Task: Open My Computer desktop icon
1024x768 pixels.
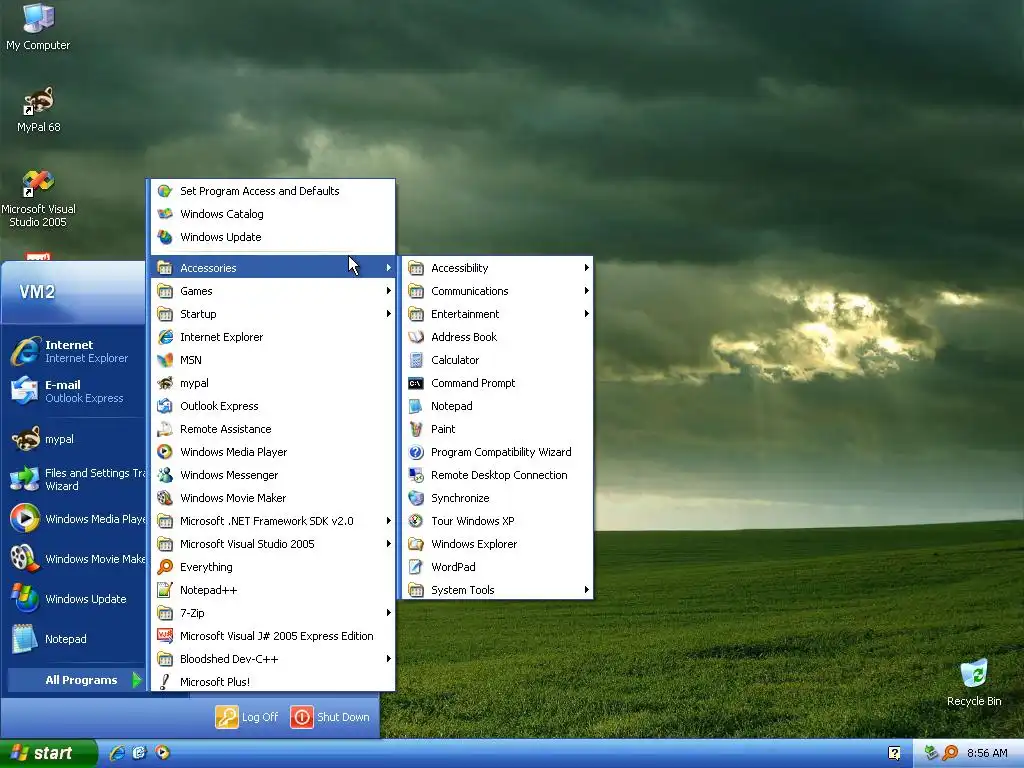Action: (x=38, y=27)
